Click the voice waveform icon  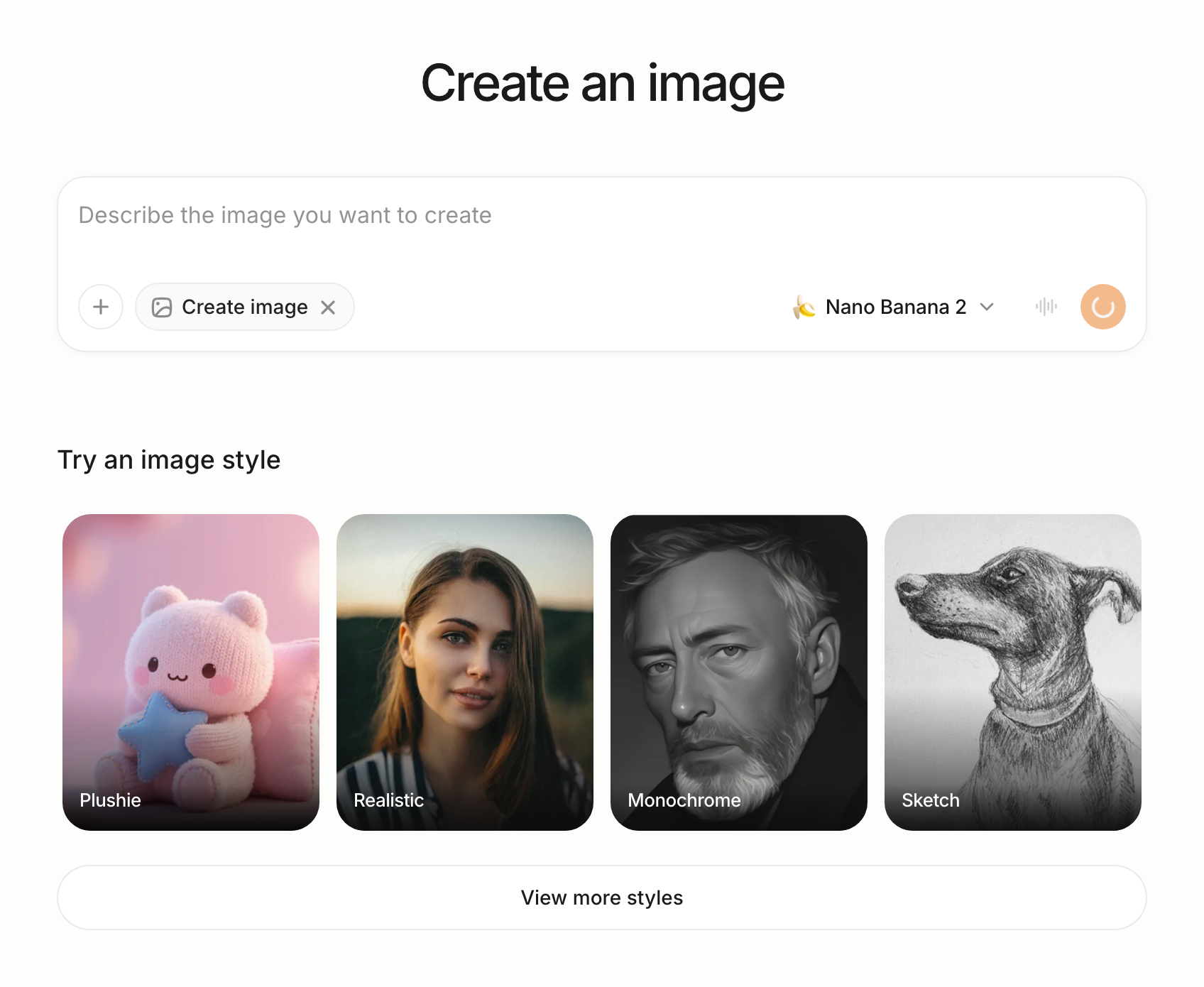click(x=1046, y=307)
